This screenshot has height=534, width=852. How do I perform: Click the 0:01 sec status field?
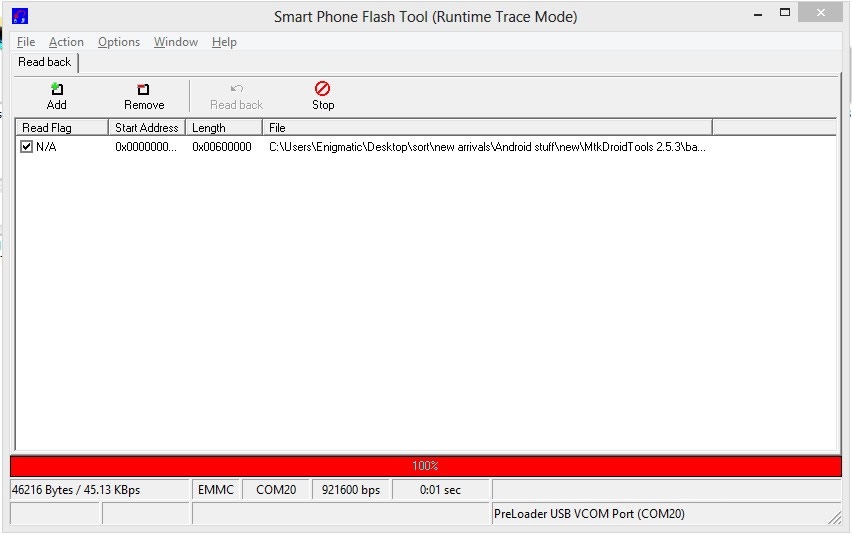click(440, 489)
